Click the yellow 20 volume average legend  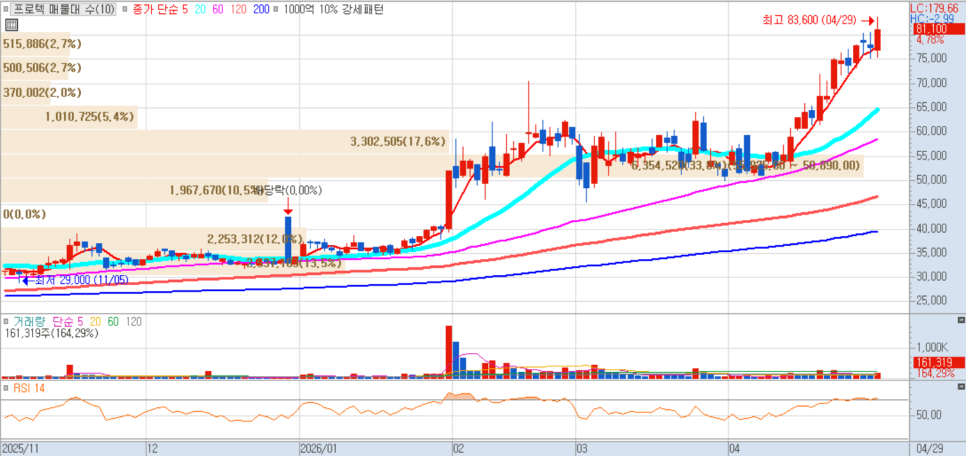[x=96, y=322]
